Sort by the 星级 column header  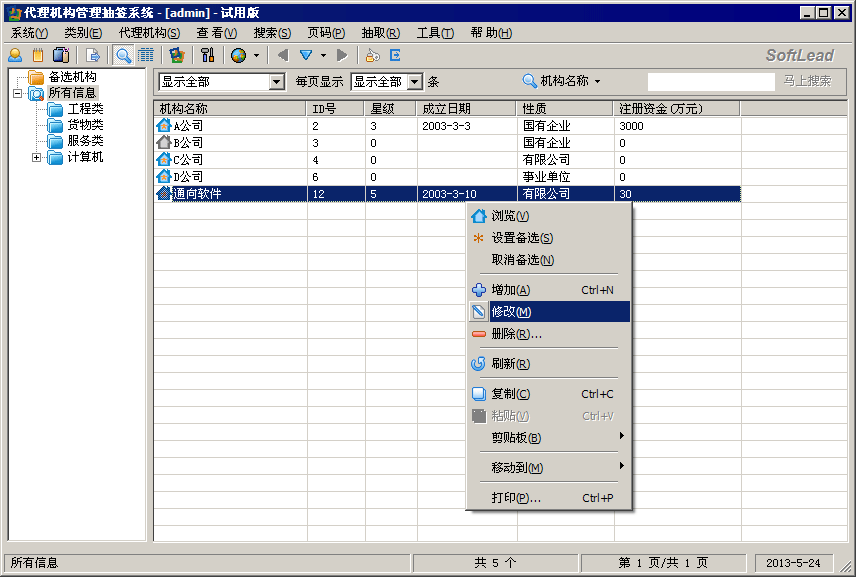tap(390, 109)
